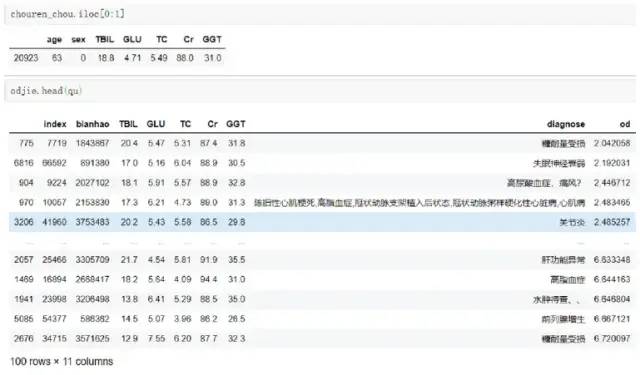The width and height of the screenshot is (640, 375).
Task: Select the od value 2.042058
Action: [612, 143]
